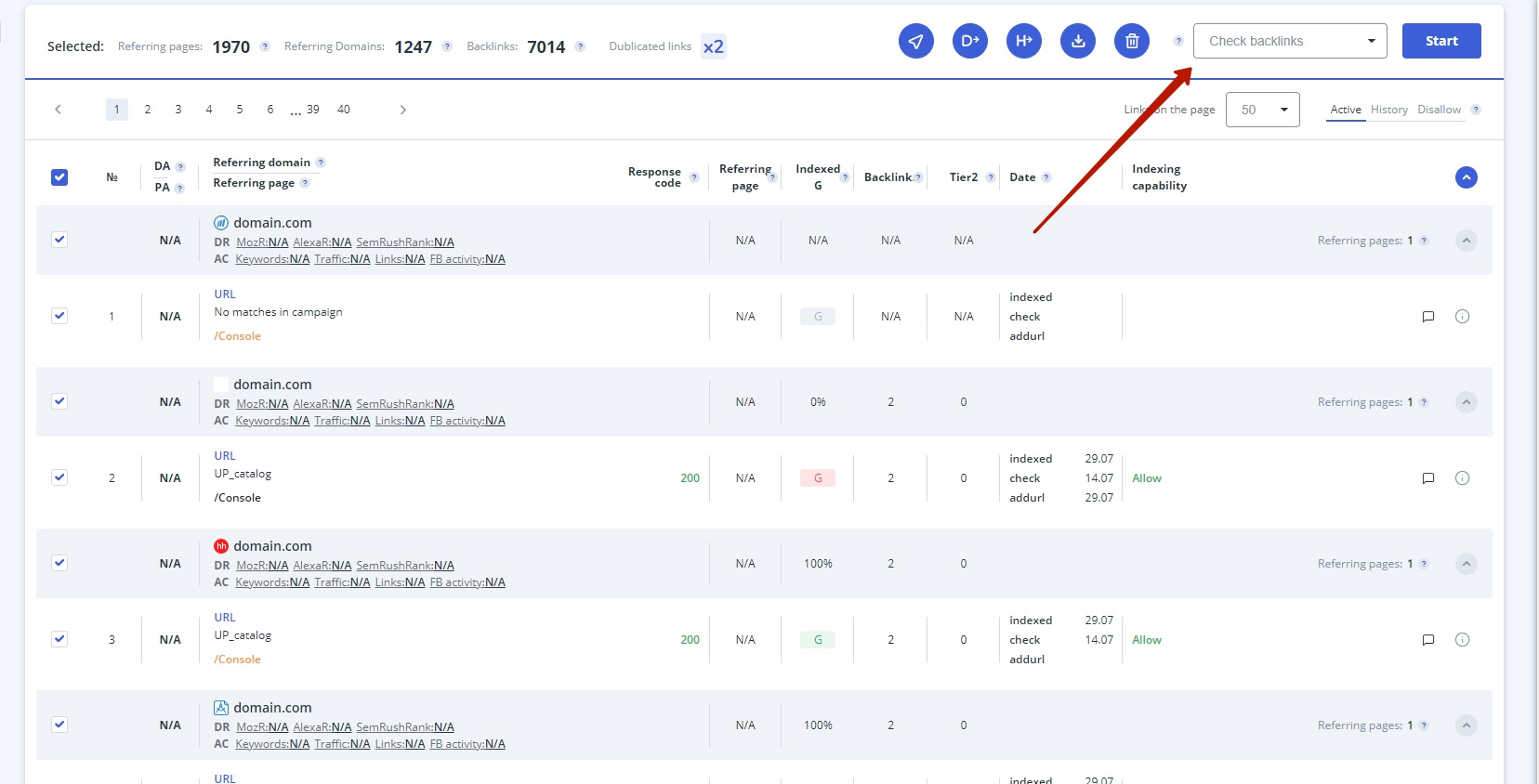Toggle checkbox for second domain.com group
1539x784 pixels.
(59, 401)
